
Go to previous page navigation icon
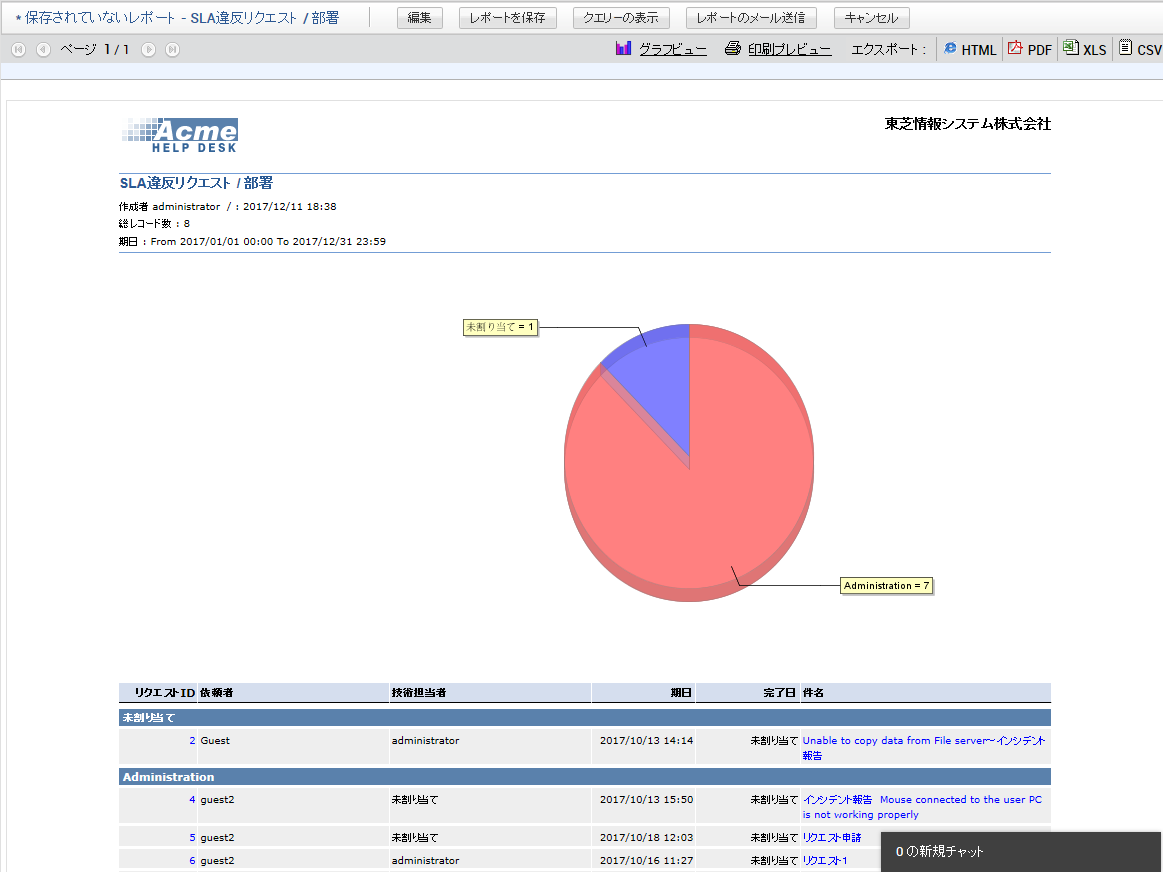click(x=43, y=50)
